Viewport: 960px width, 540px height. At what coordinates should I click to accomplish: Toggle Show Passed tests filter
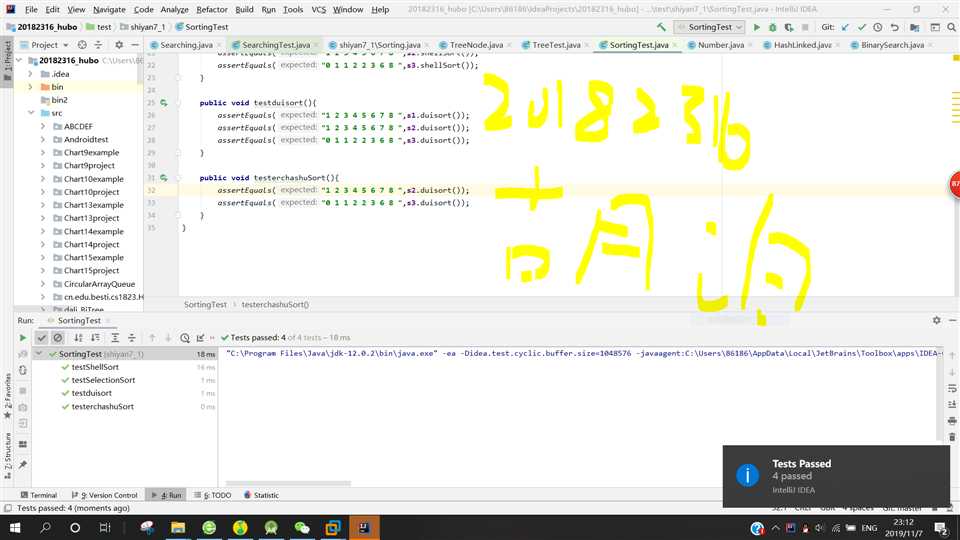tap(42, 337)
